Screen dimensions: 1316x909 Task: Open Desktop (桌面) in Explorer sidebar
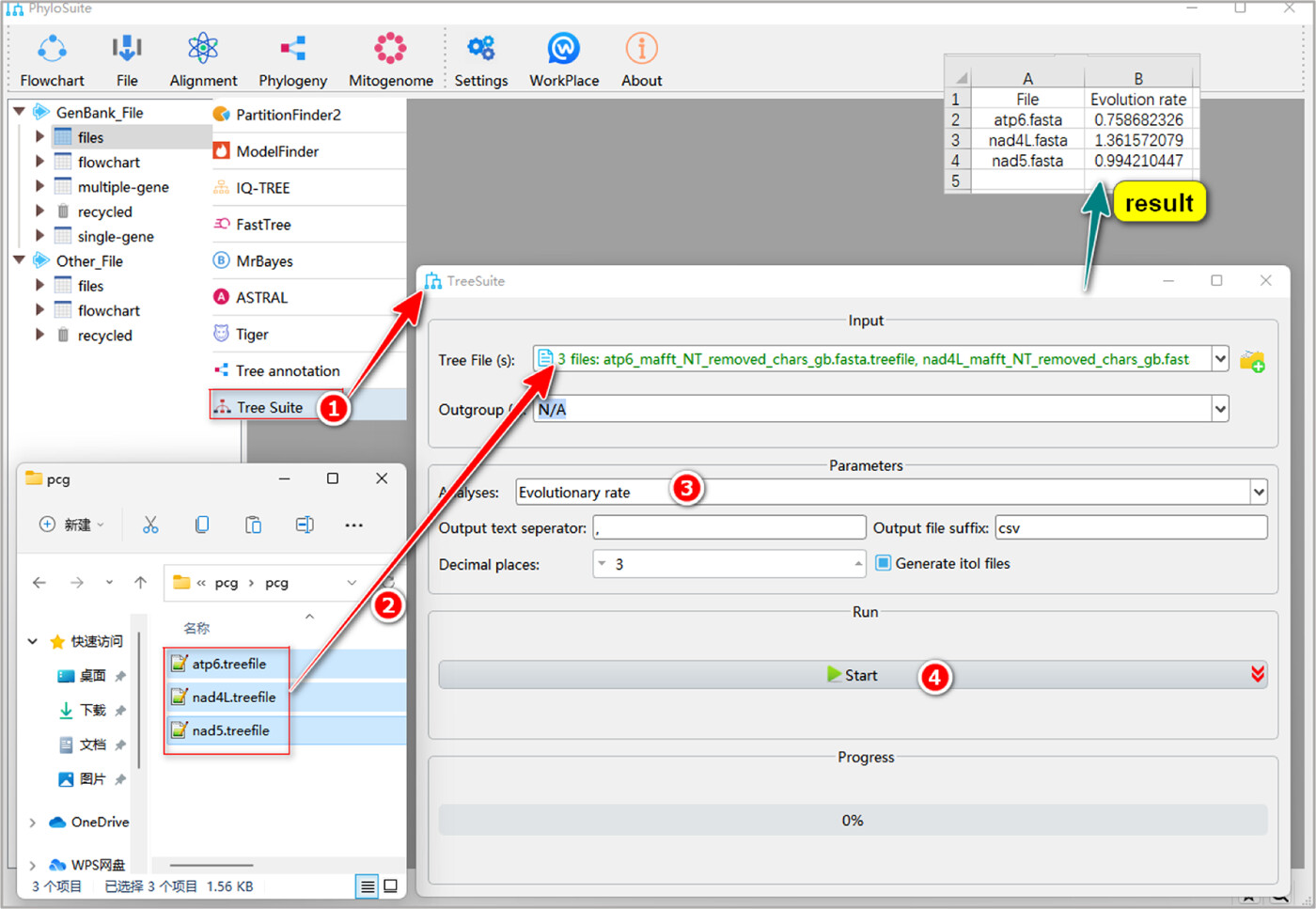pyautogui.click(x=91, y=676)
